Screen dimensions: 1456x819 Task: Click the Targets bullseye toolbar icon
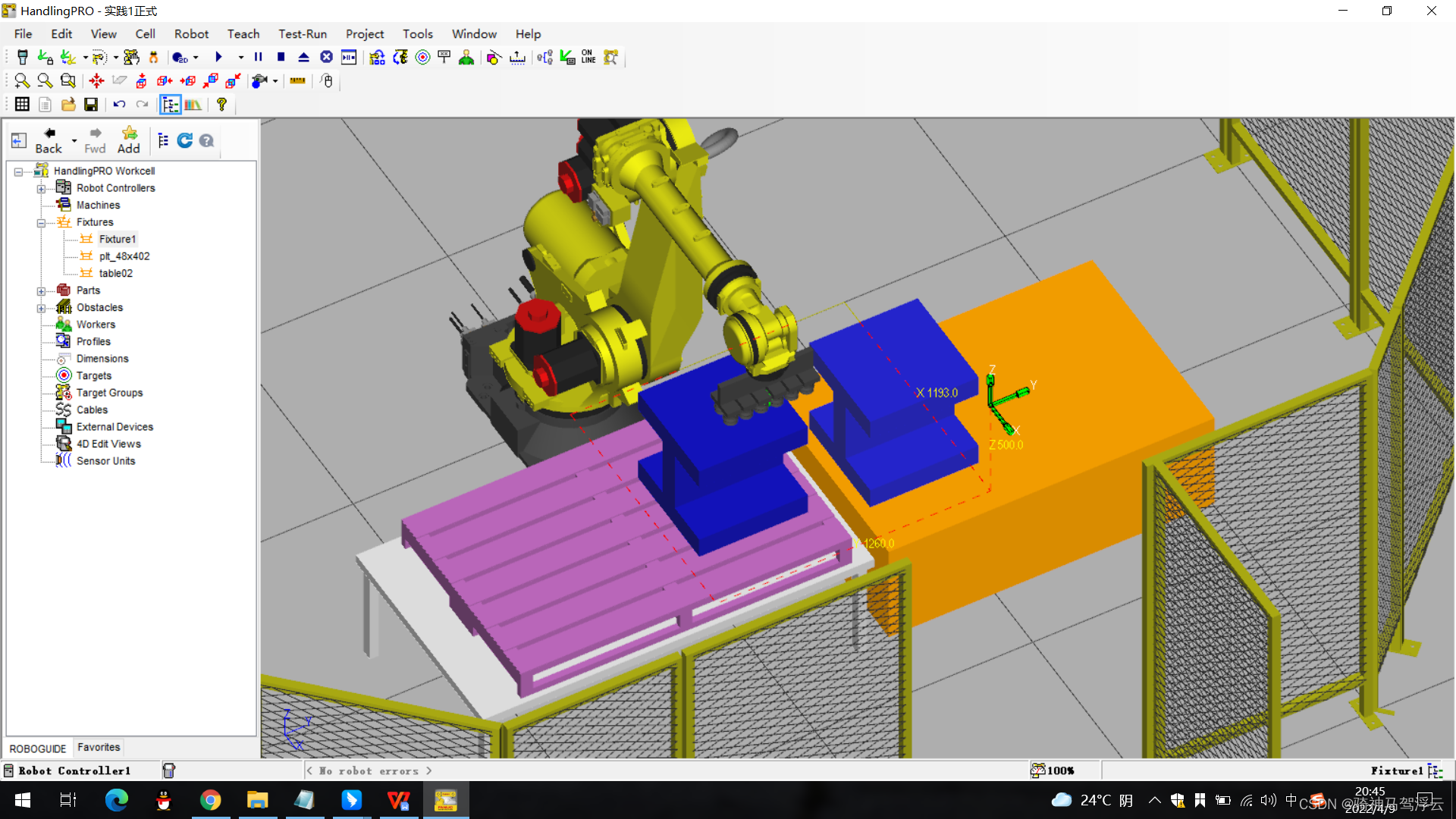(x=422, y=58)
